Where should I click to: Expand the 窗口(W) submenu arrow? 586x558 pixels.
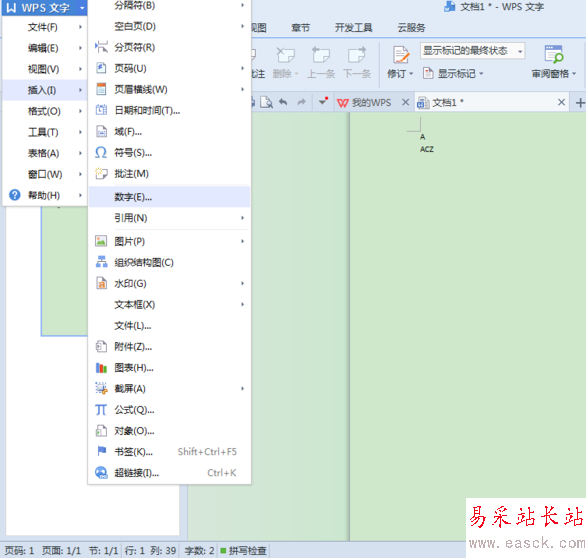80,174
